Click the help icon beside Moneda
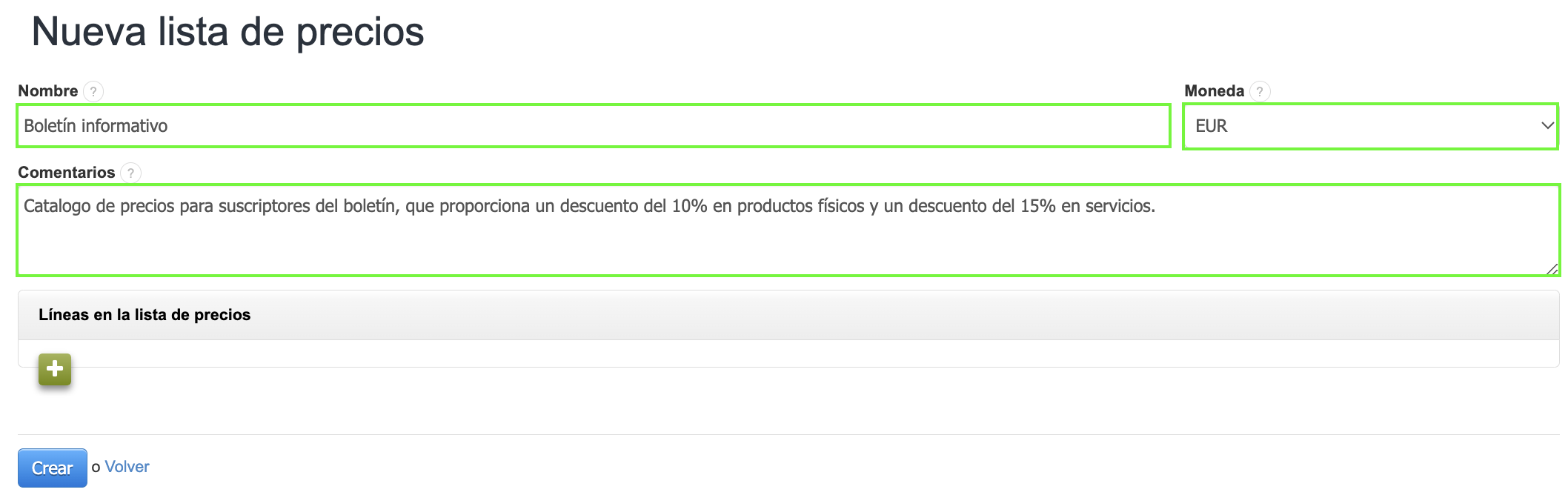Viewport: 1568px width, 498px height. click(x=1260, y=91)
